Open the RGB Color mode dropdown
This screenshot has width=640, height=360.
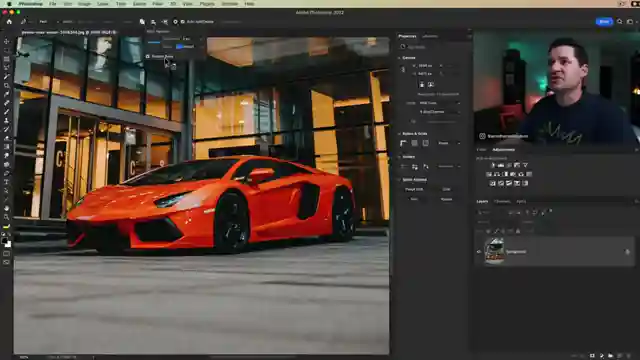coord(439,103)
